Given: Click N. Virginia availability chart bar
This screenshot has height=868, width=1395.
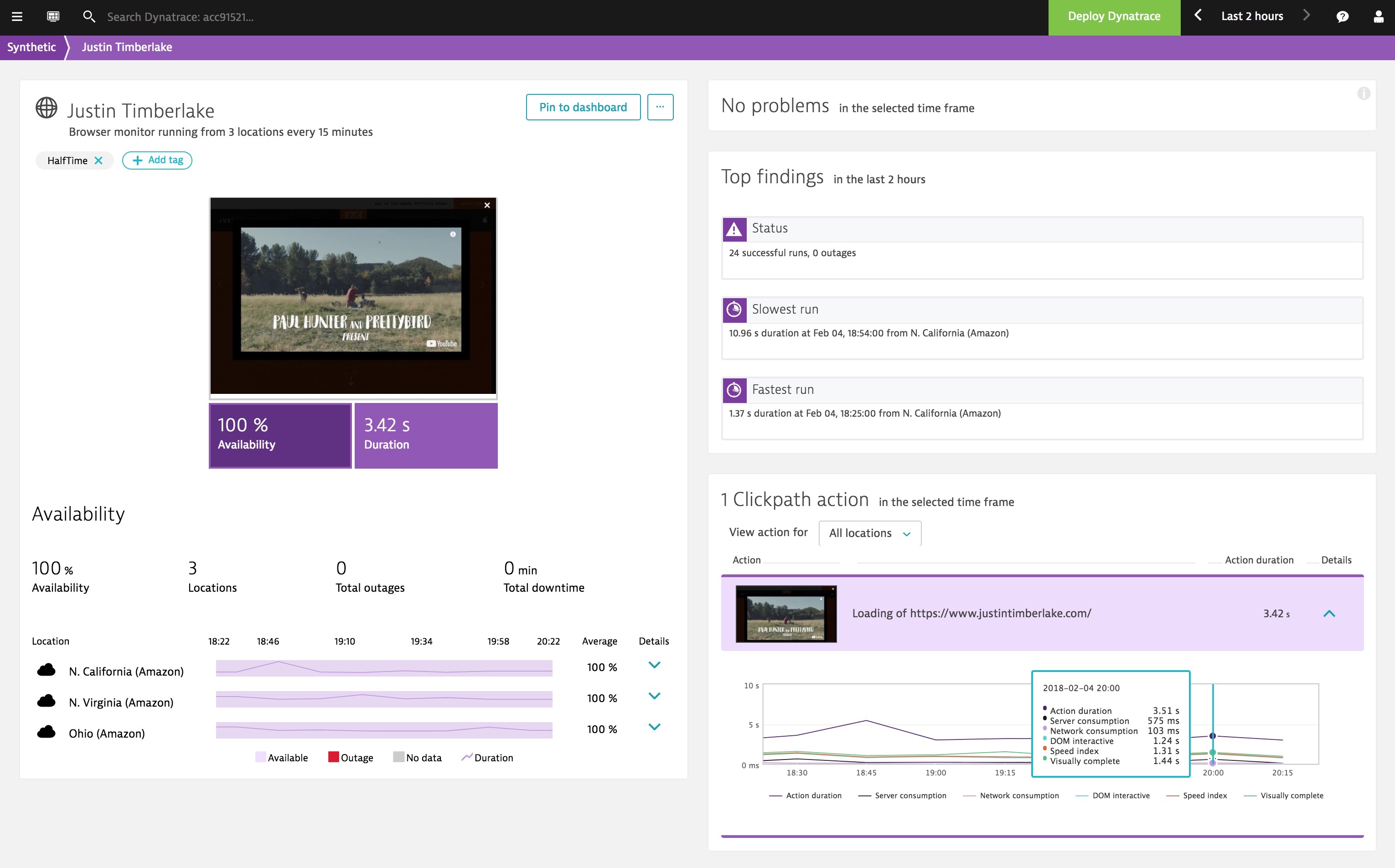Looking at the screenshot, I should click(x=384, y=699).
